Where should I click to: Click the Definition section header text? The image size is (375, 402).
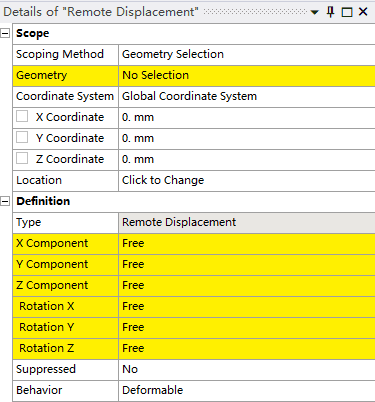pyautogui.click(x=43, y=201)
